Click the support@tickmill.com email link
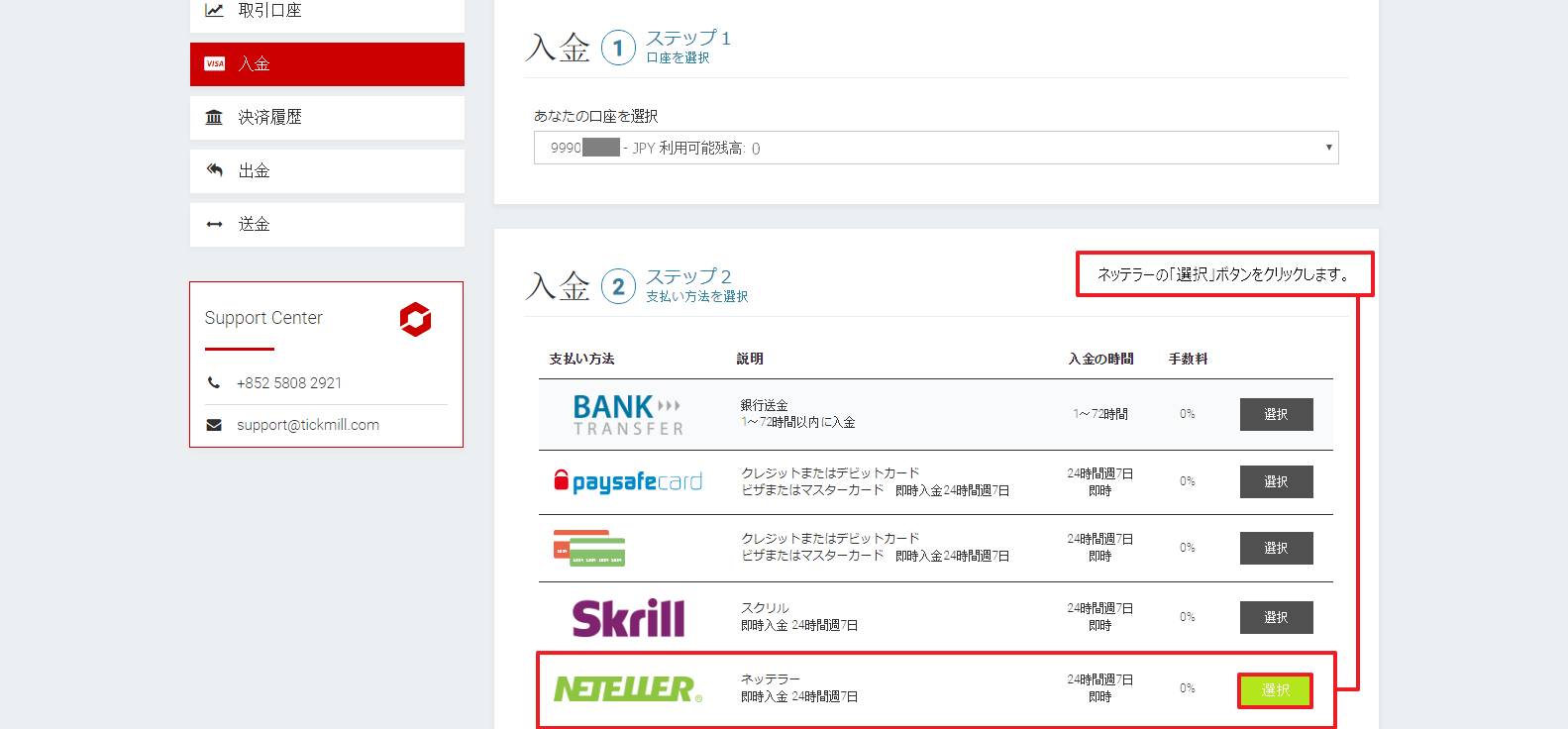 click(x=307, y=425)
